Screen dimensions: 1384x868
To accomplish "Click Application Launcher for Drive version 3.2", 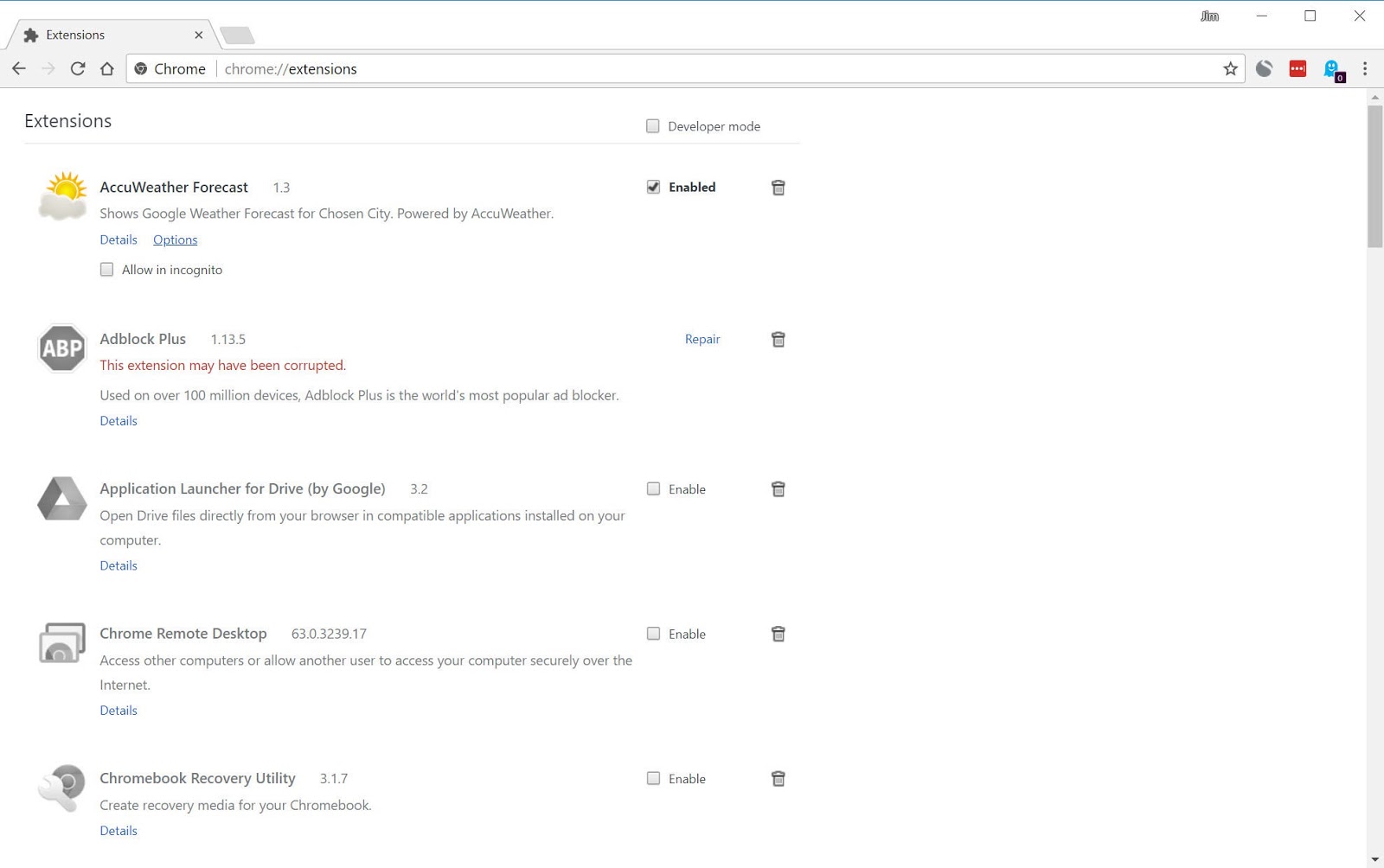I will [x=419, y=488].
